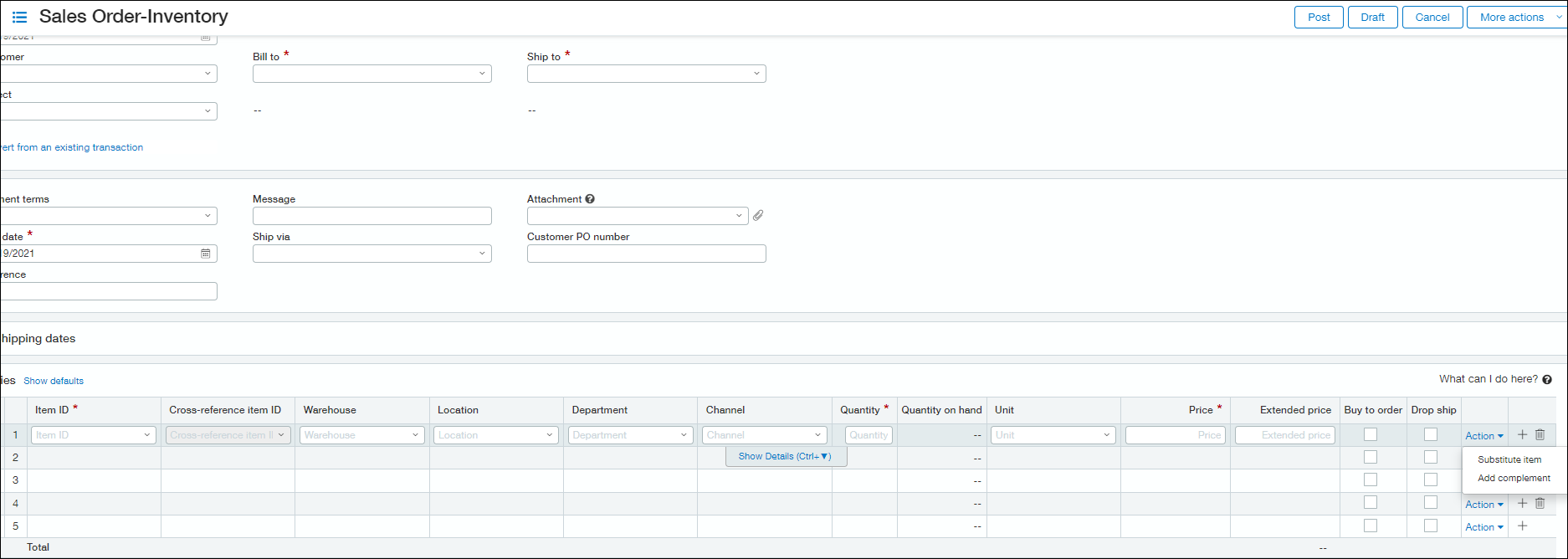
Task: Delete row 4 using the trash icon
Action: click(1540, 504)
